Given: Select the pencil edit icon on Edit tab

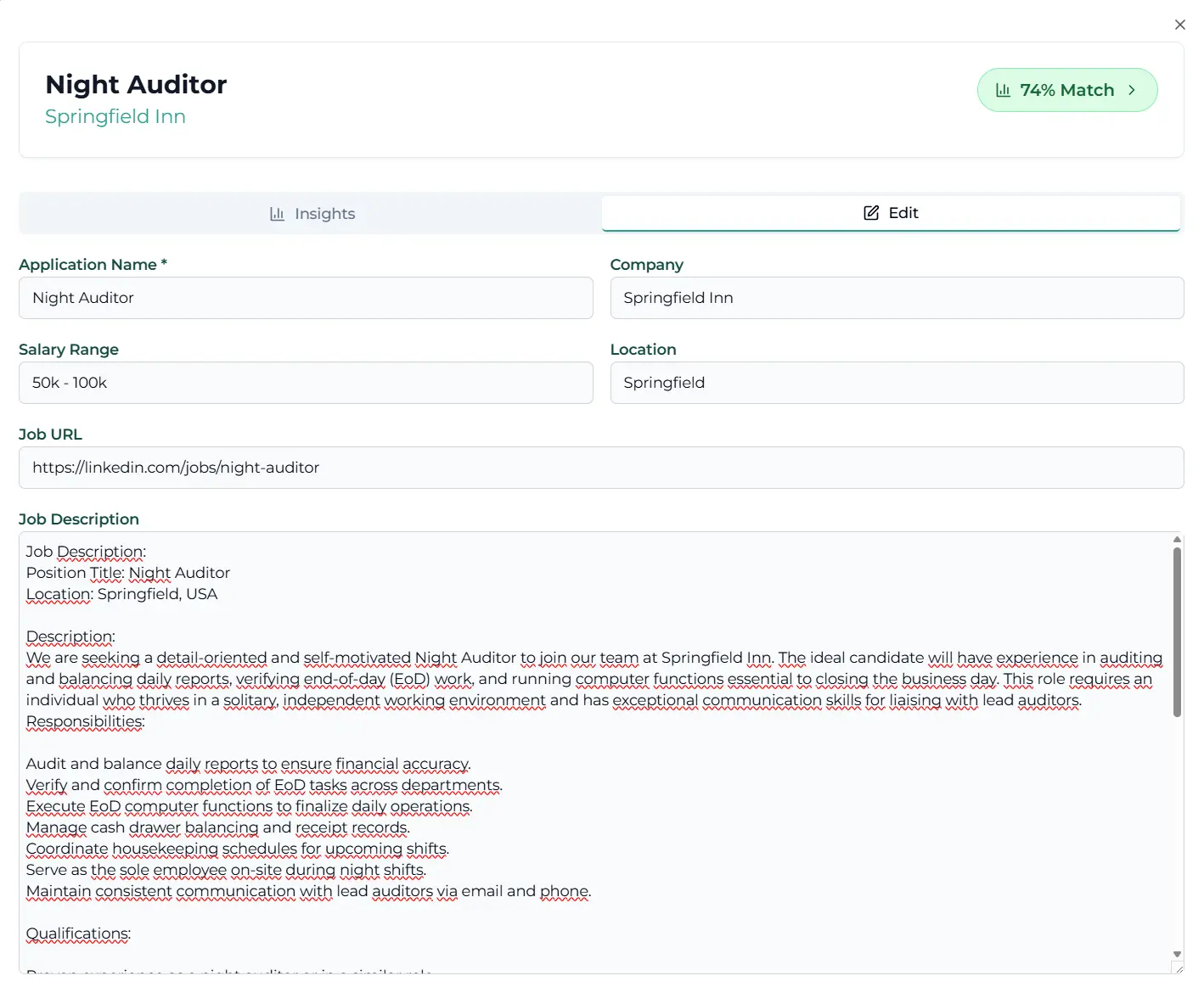Looking at the screenshot, I should [x=869, y=212].
